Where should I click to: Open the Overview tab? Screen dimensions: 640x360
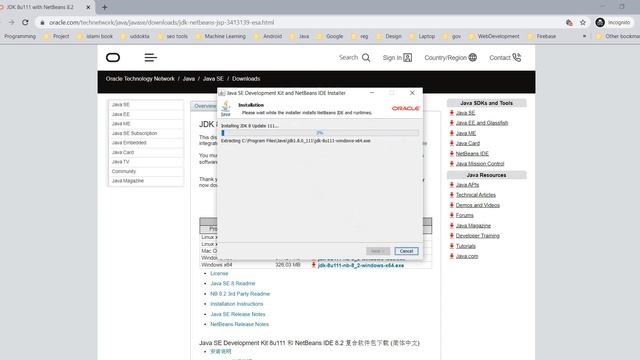pyautogui.click(x=204, y=106)
